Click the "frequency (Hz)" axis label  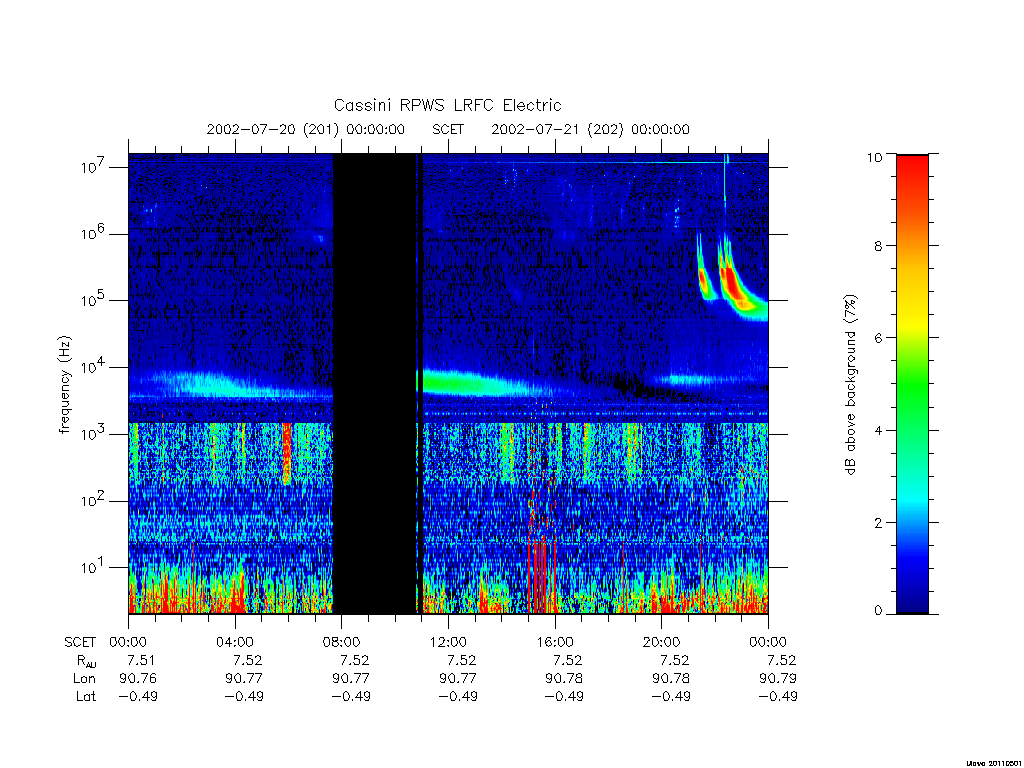pos(65,385)
